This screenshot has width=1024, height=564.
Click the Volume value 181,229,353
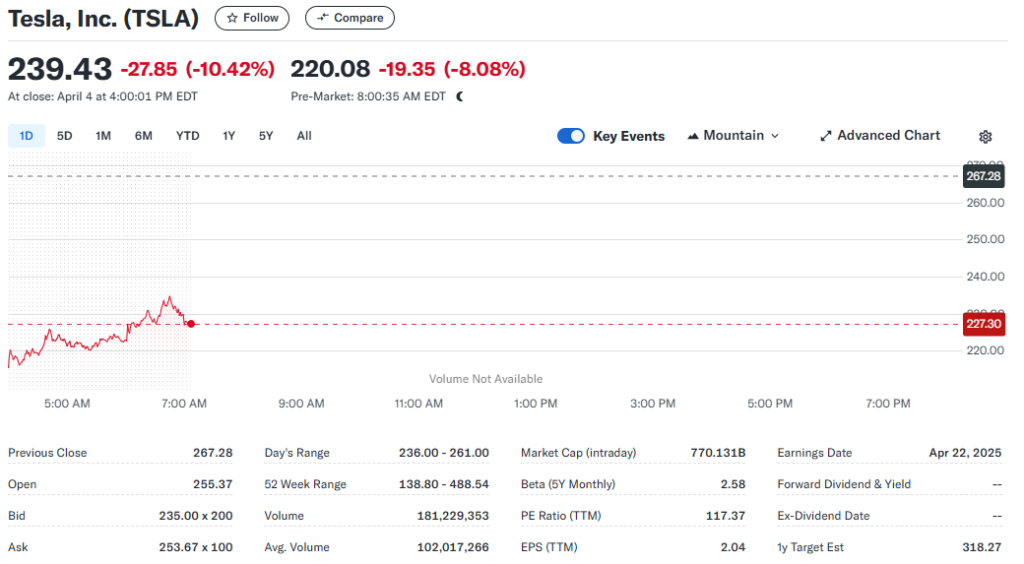[453, 516]
